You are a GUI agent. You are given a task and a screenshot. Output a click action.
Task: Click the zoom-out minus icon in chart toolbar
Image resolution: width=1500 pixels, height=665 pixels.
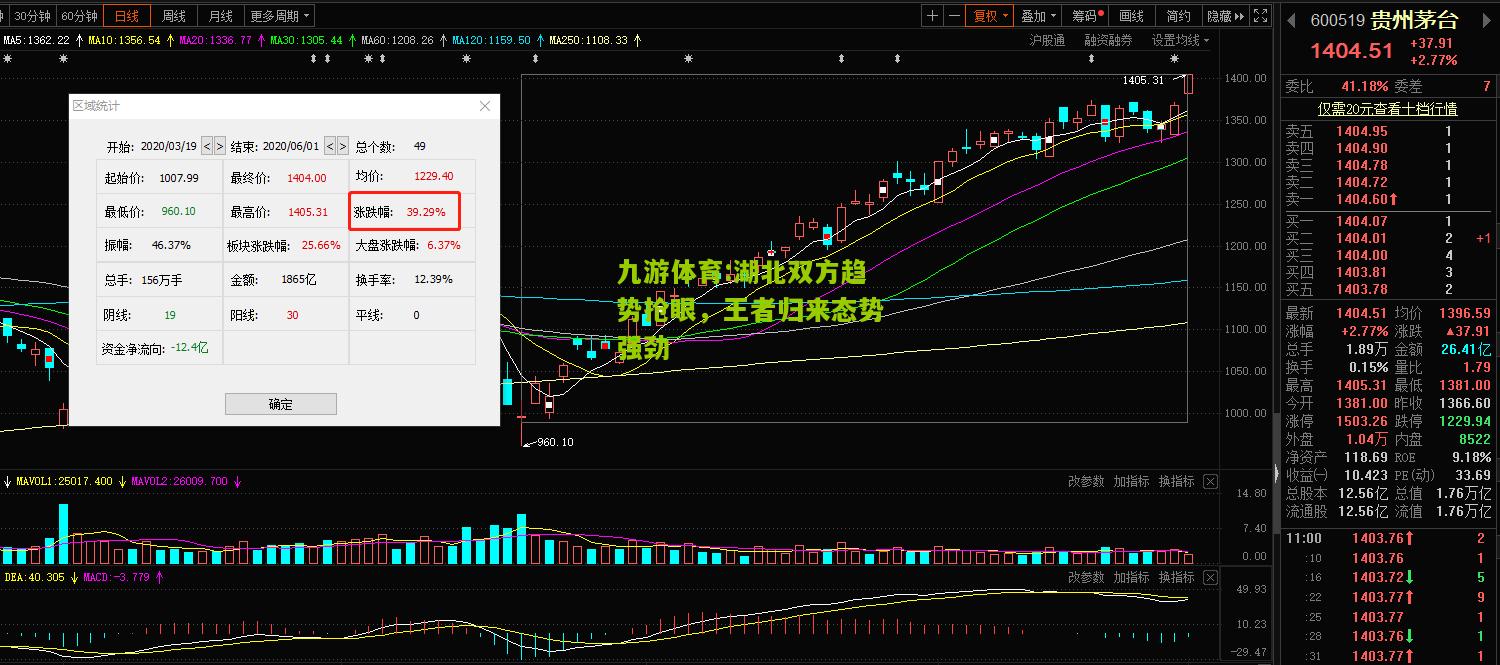[x=955, y=16]
